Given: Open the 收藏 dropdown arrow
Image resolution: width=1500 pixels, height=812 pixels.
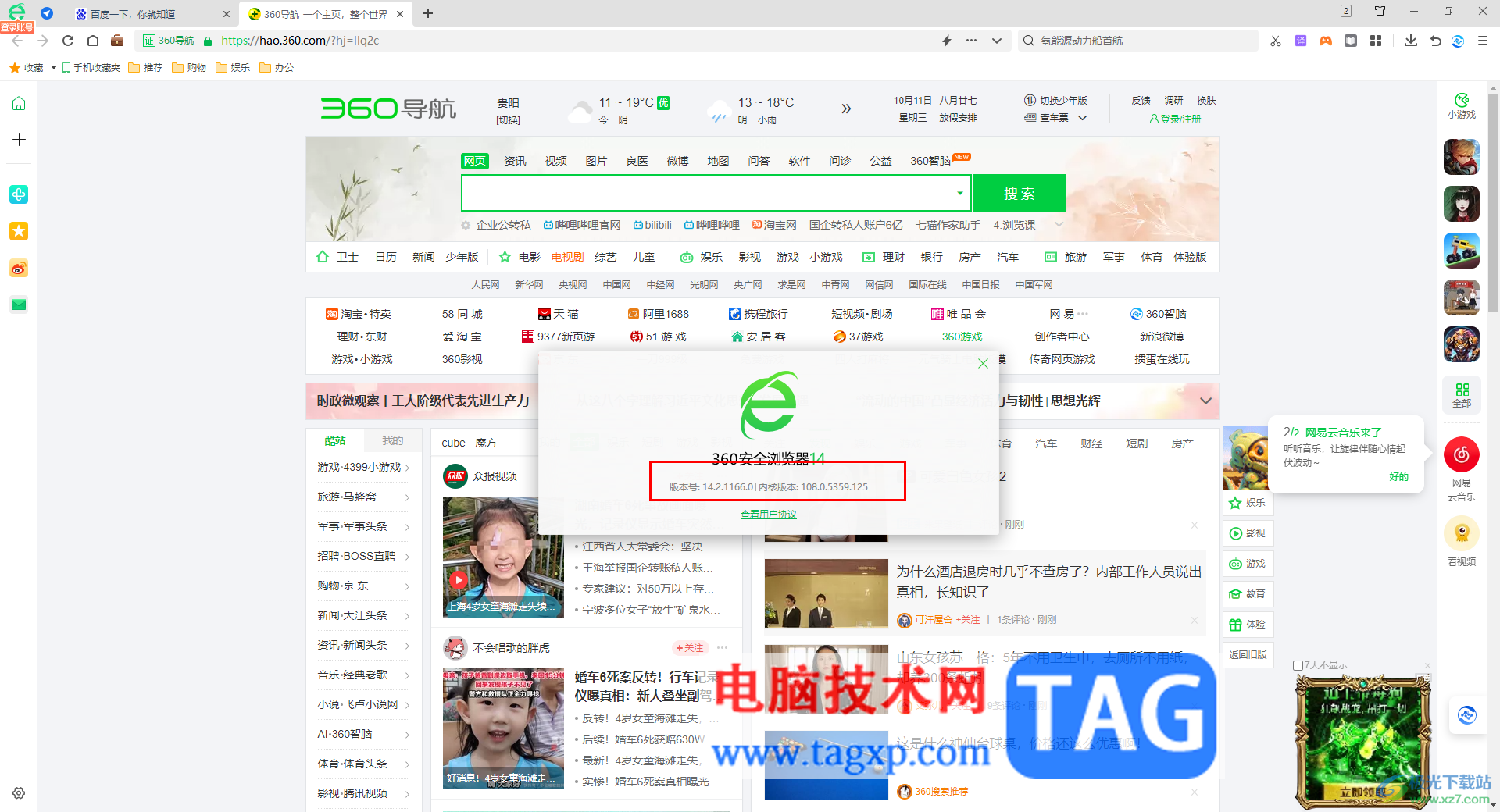Looking at the screenshot, I should pos(54,68).
